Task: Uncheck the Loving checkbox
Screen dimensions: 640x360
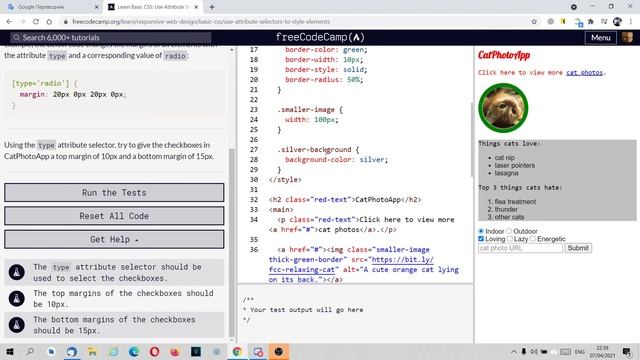Action: [481, 239]
